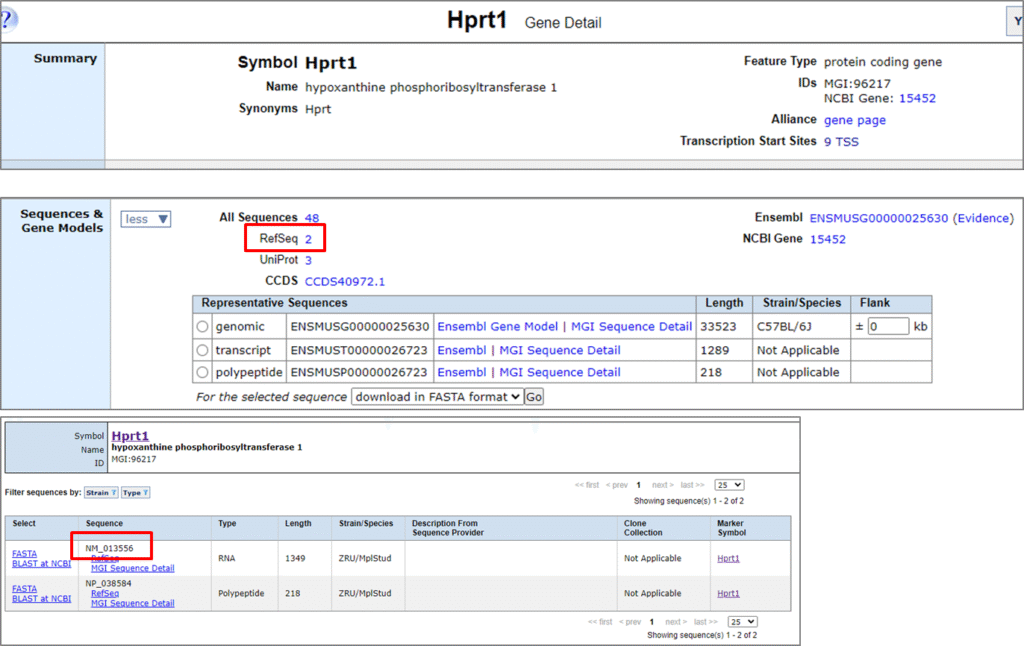Click the CCDS40972.1 link
The width and height of the screenshot is (1024, 646).
pyautogui.click(x=344, y=282)
